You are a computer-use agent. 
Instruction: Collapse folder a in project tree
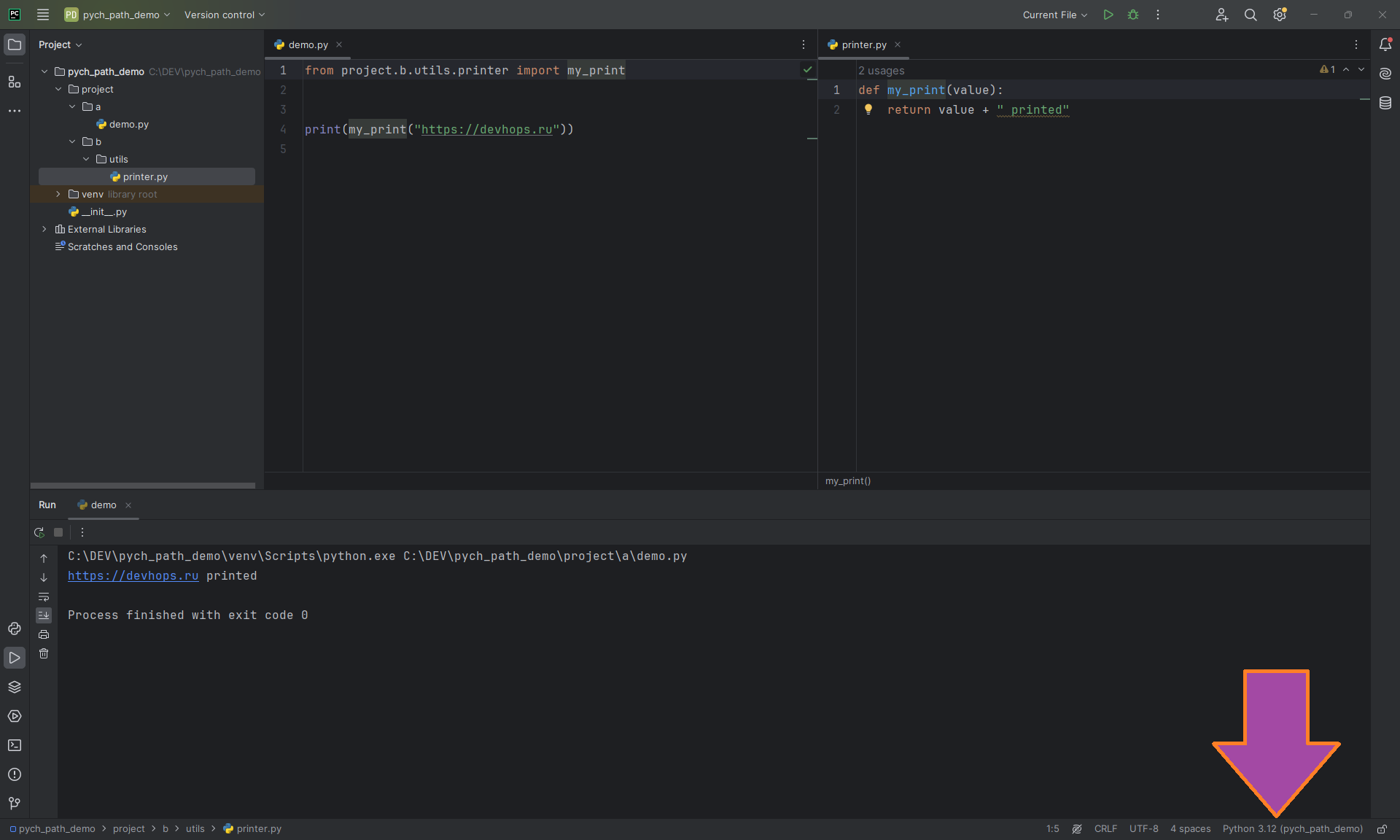point(72,106)
